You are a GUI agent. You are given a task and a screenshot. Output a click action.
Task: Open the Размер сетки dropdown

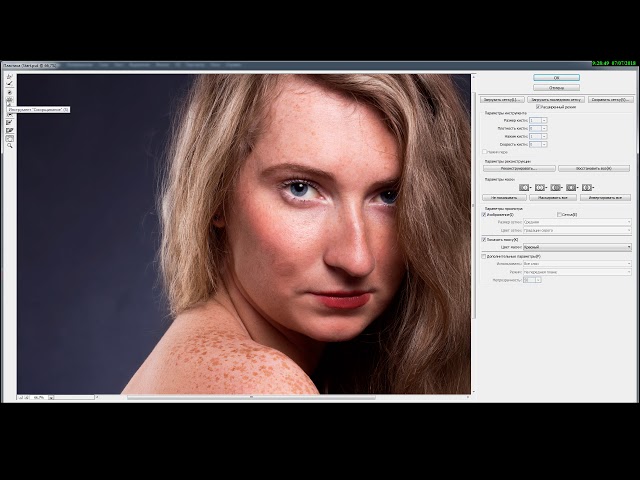pos(577,222)
